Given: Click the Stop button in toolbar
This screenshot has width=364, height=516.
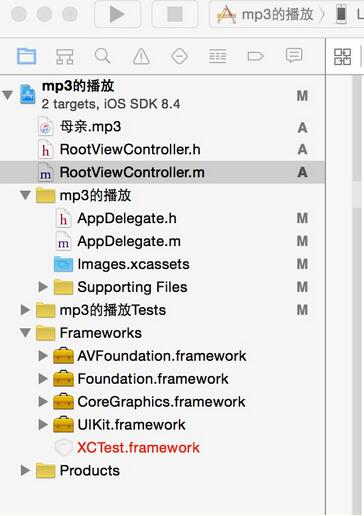Looking at the screenshot, I should coord(175,14).
